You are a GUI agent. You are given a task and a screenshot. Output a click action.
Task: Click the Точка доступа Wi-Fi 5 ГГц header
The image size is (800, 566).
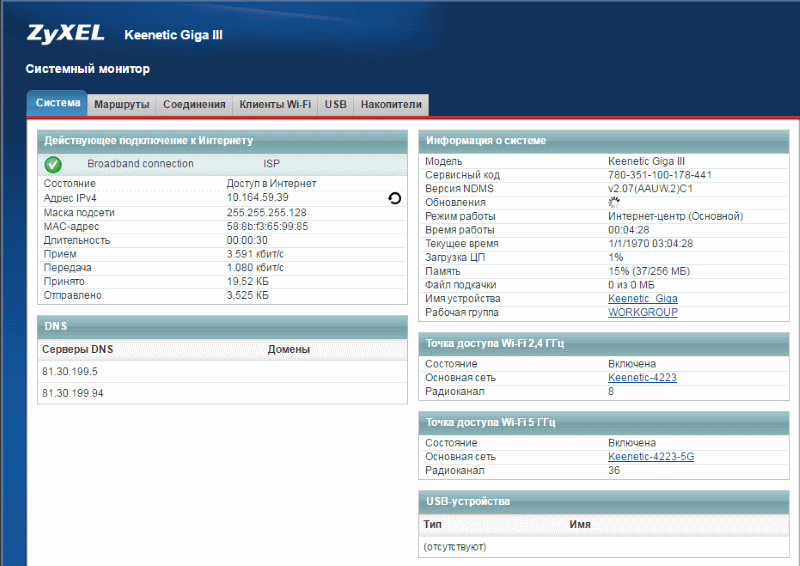[604, 423]
